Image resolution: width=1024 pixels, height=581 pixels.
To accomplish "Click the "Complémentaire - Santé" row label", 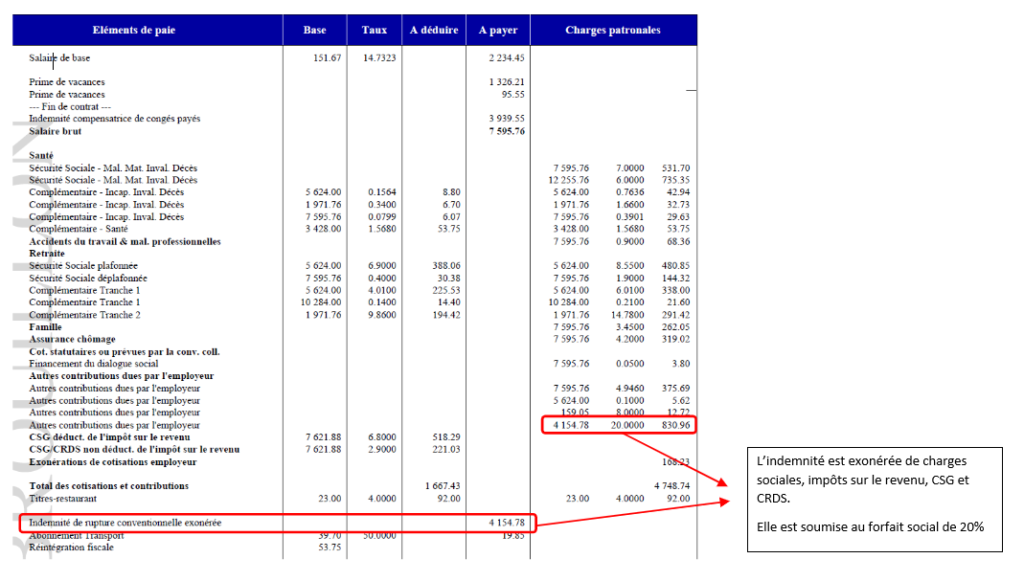I will (78, 229).
